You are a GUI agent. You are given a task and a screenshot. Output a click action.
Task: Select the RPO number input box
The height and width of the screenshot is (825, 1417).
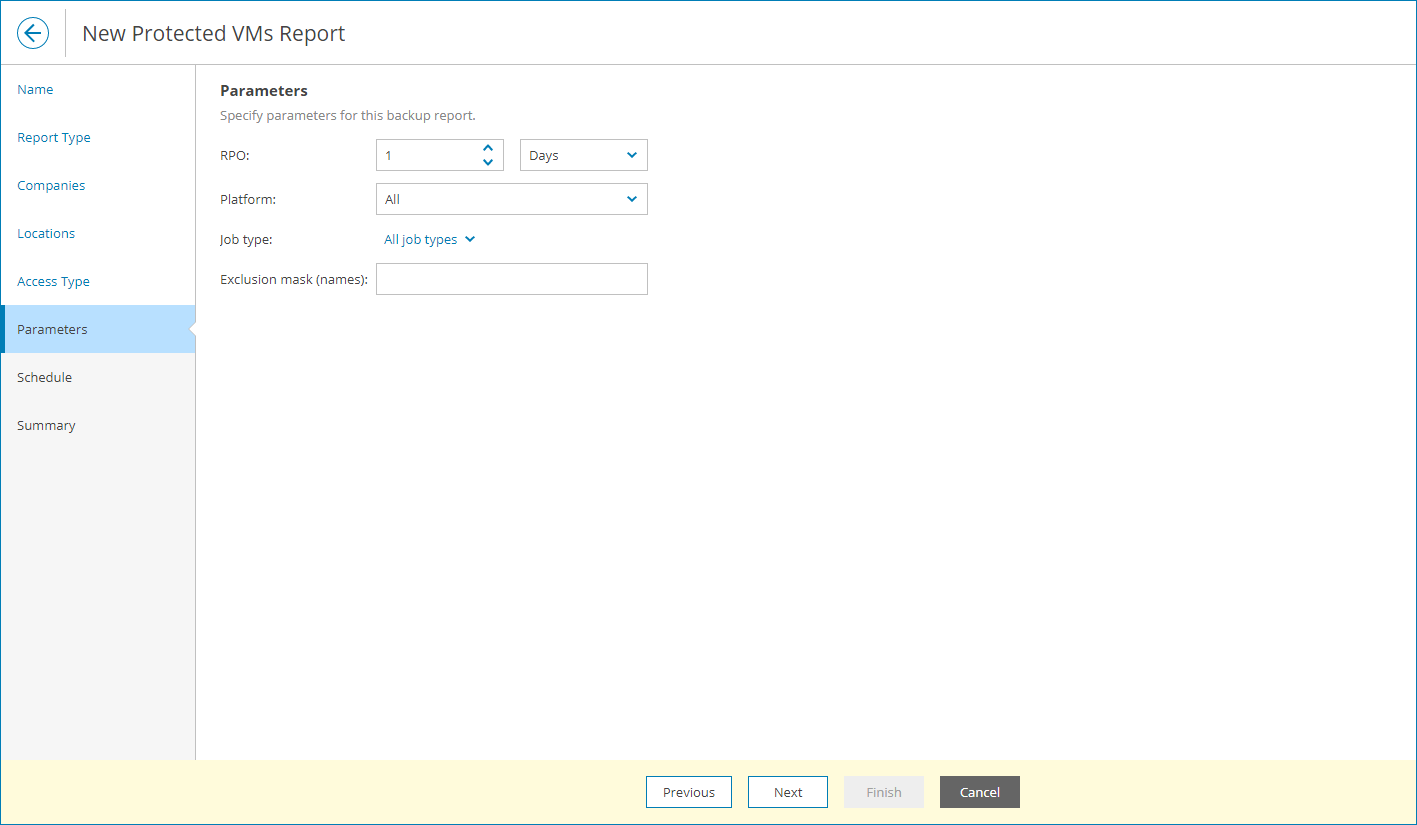click(430, 155)
